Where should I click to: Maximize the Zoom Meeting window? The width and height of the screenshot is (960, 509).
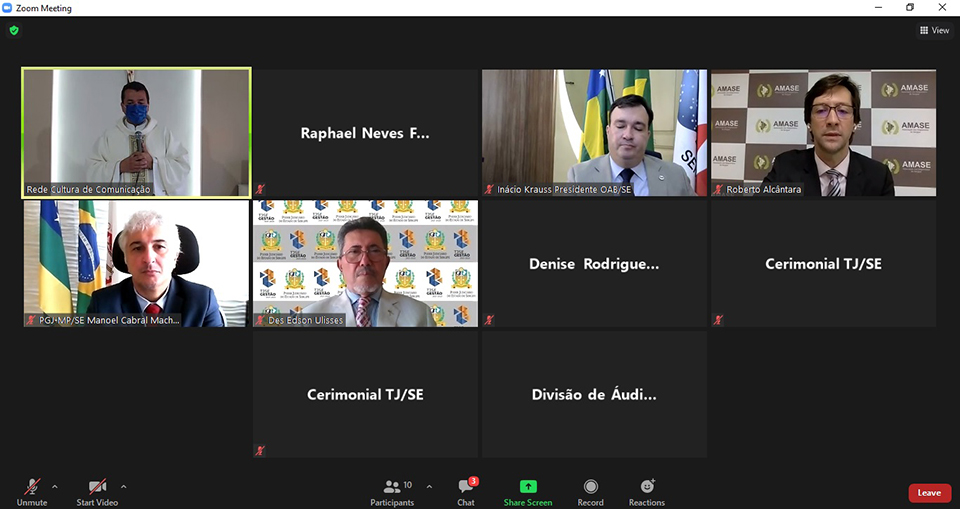coord(909,8)
